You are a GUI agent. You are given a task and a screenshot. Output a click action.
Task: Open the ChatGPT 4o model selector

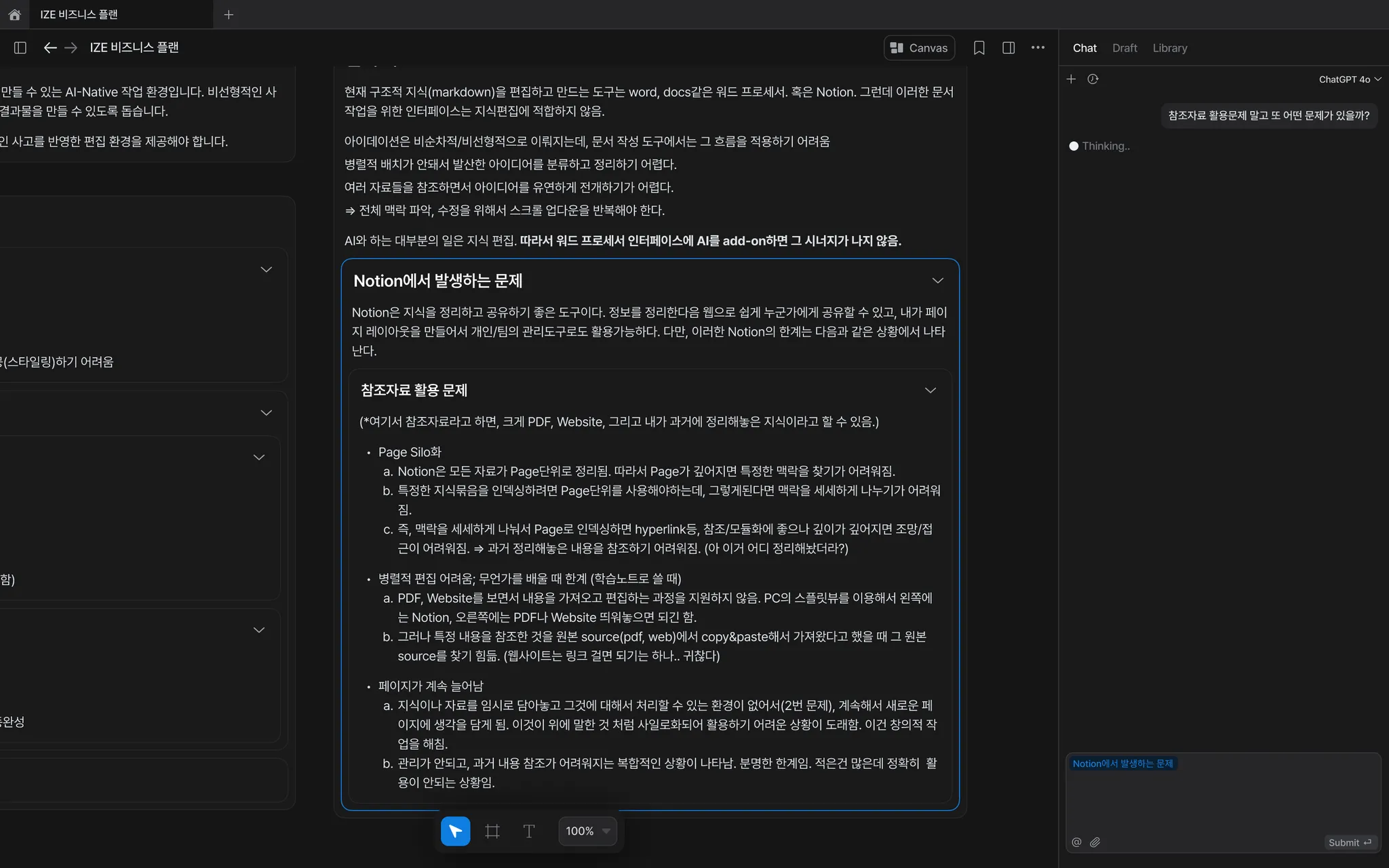point(1348,79)
